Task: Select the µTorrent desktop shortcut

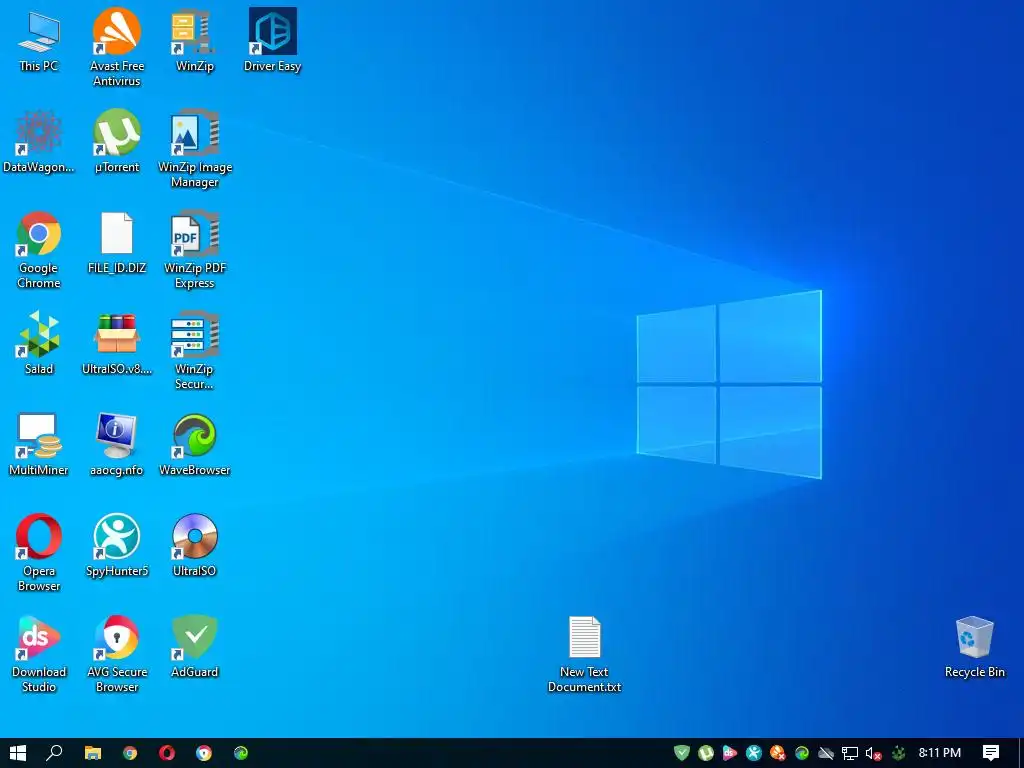Action: pyautogui.click(x=117, y=141)
